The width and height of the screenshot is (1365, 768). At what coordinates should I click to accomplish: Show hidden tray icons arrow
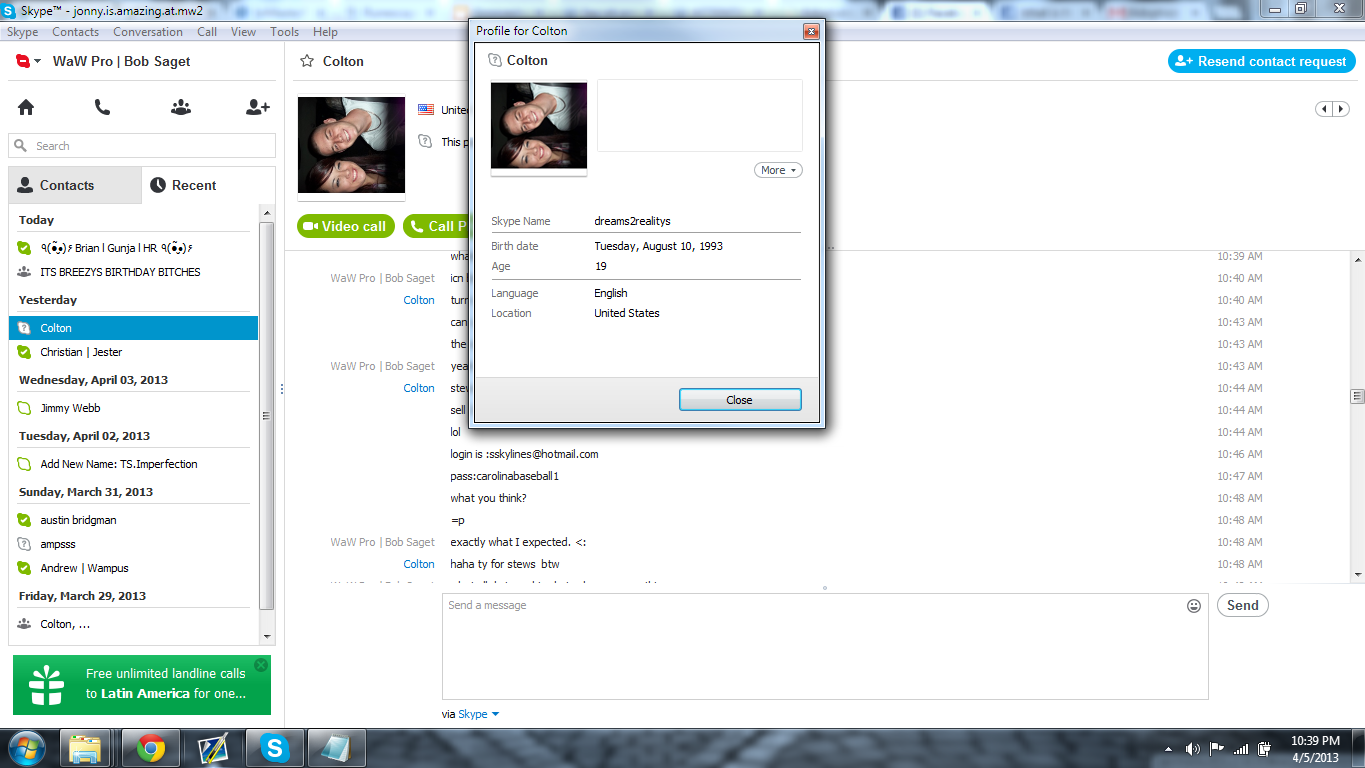(1168, 748)
